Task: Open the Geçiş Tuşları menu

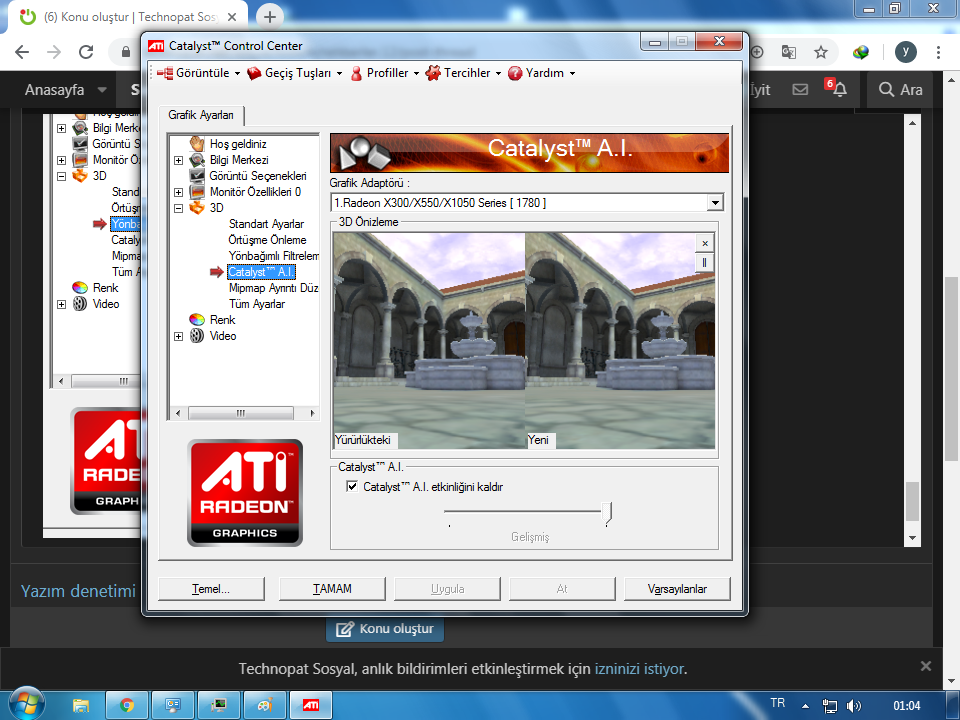Action: tap(294, 73)
